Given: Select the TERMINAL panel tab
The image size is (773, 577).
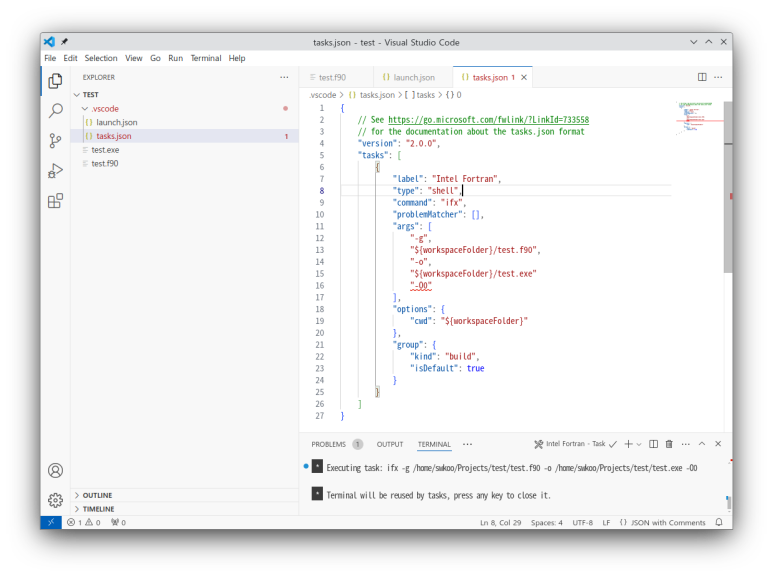Looking at the screenshot, I should pyautogui.click(x=434, y=444).
